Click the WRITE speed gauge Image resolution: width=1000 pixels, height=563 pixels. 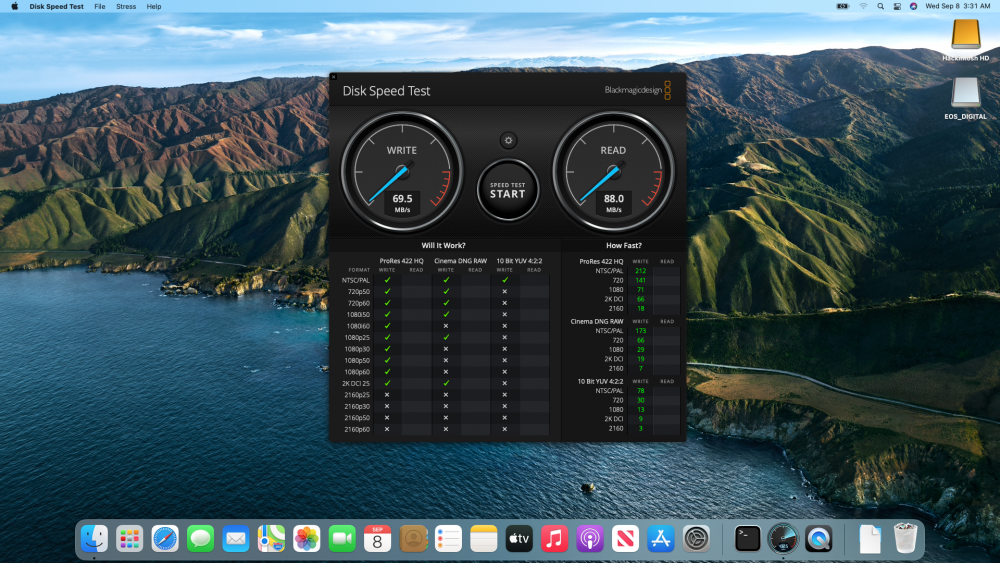click(x=402, y=172)
